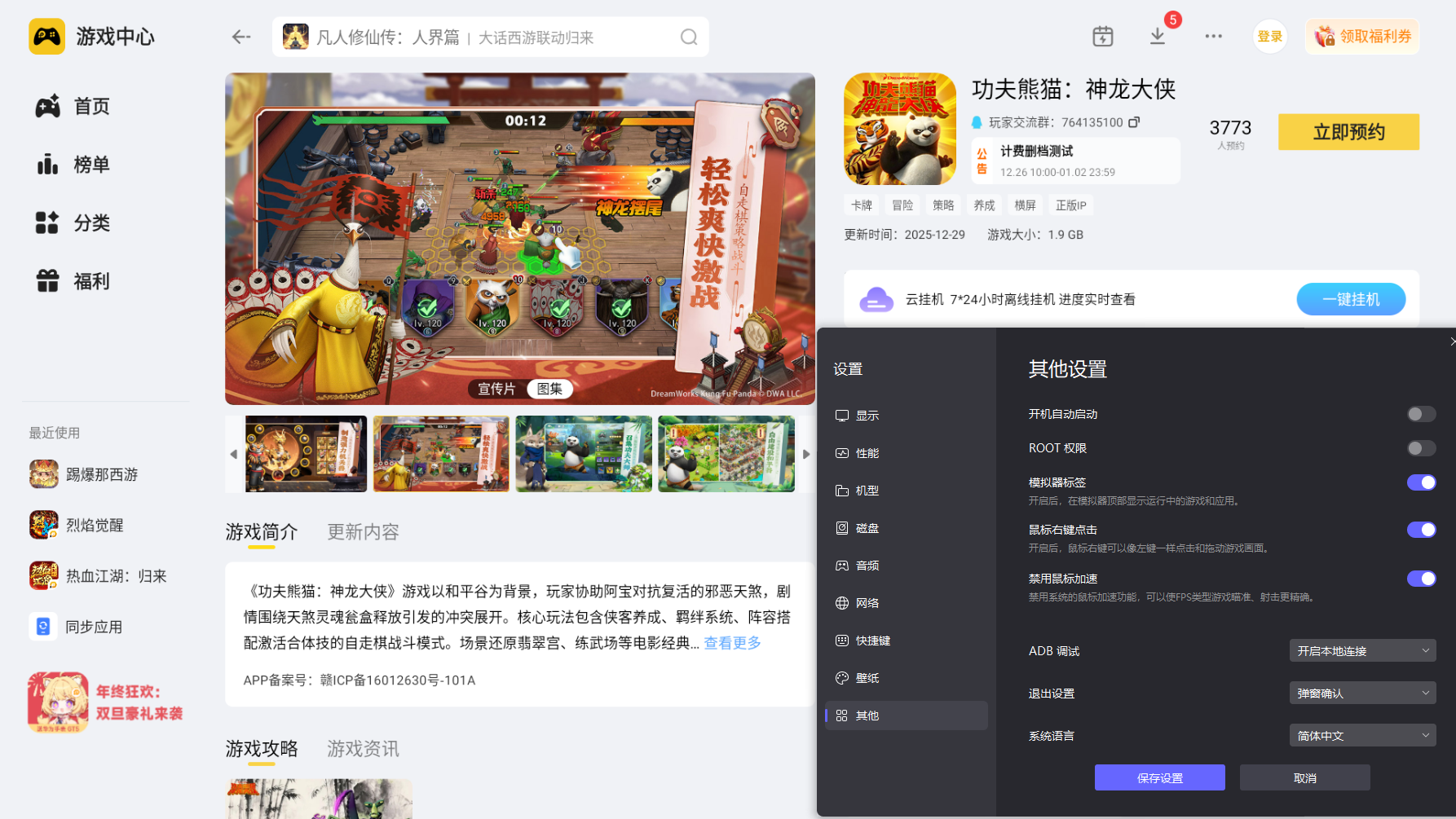The width and height of the screenshot is (1456, 819).
Task: Go back with the left arrow icon
Action: pyautogui.click(x=241, y=37)
